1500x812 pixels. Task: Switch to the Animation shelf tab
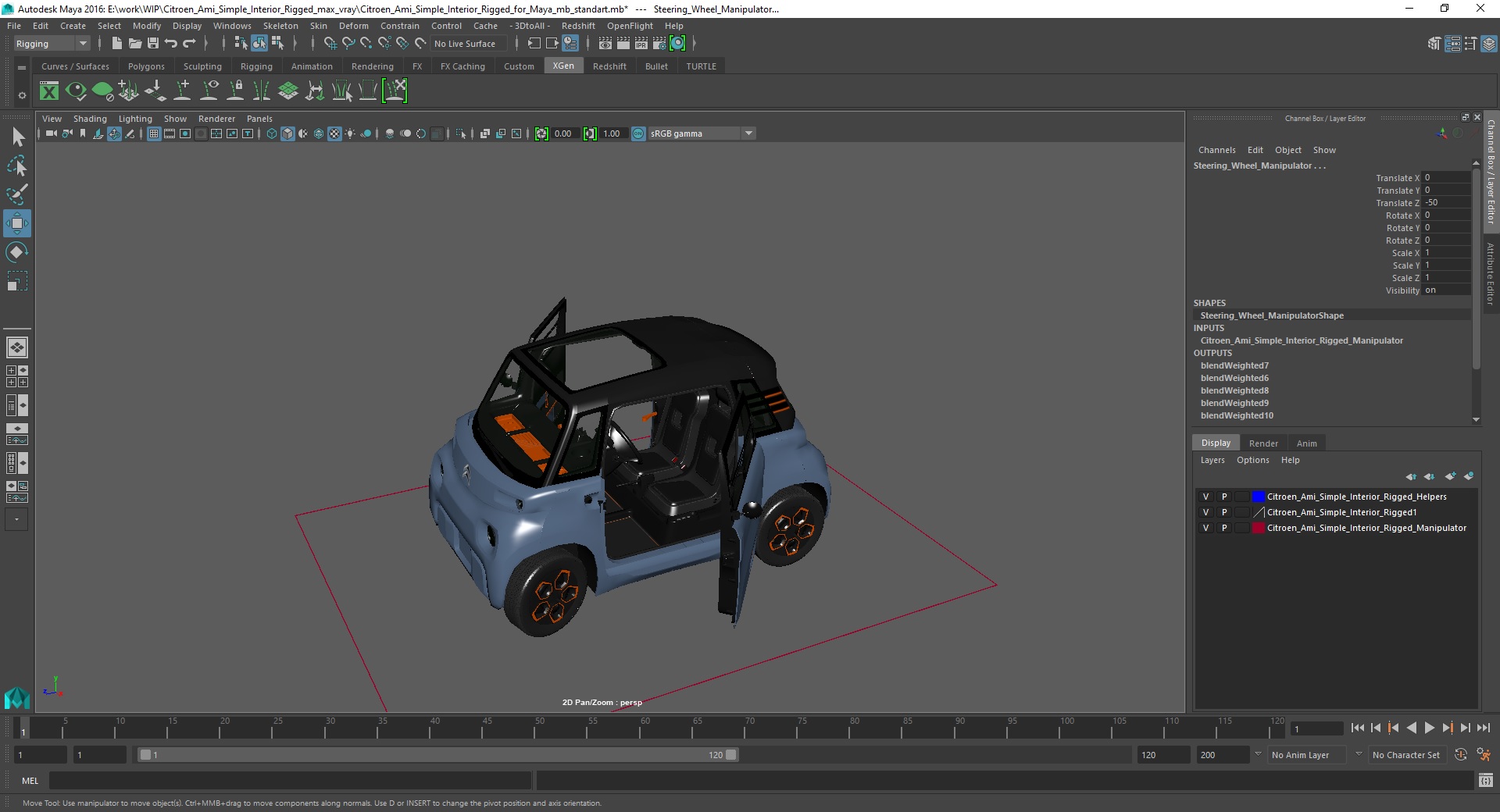(x=312, y=66)
